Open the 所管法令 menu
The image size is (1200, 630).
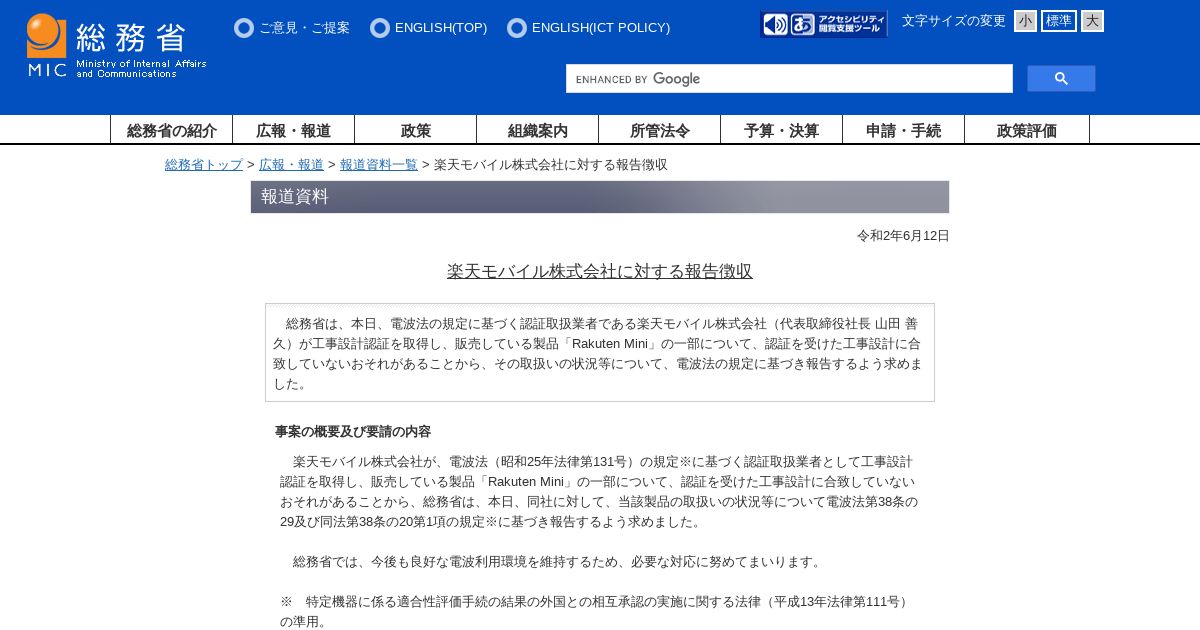click(660, 130)
